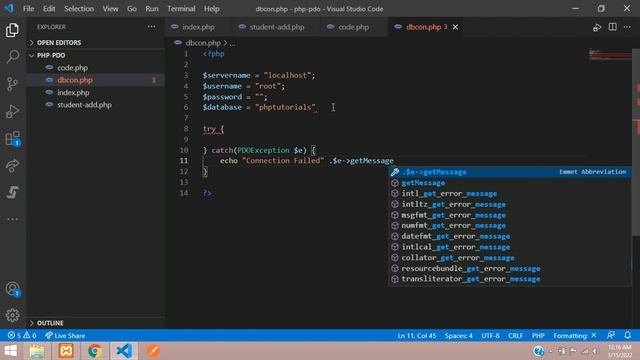The height and width of the screenshot is (360, 640).
Task: Change language mode PHP
Action: pos(538,336)
